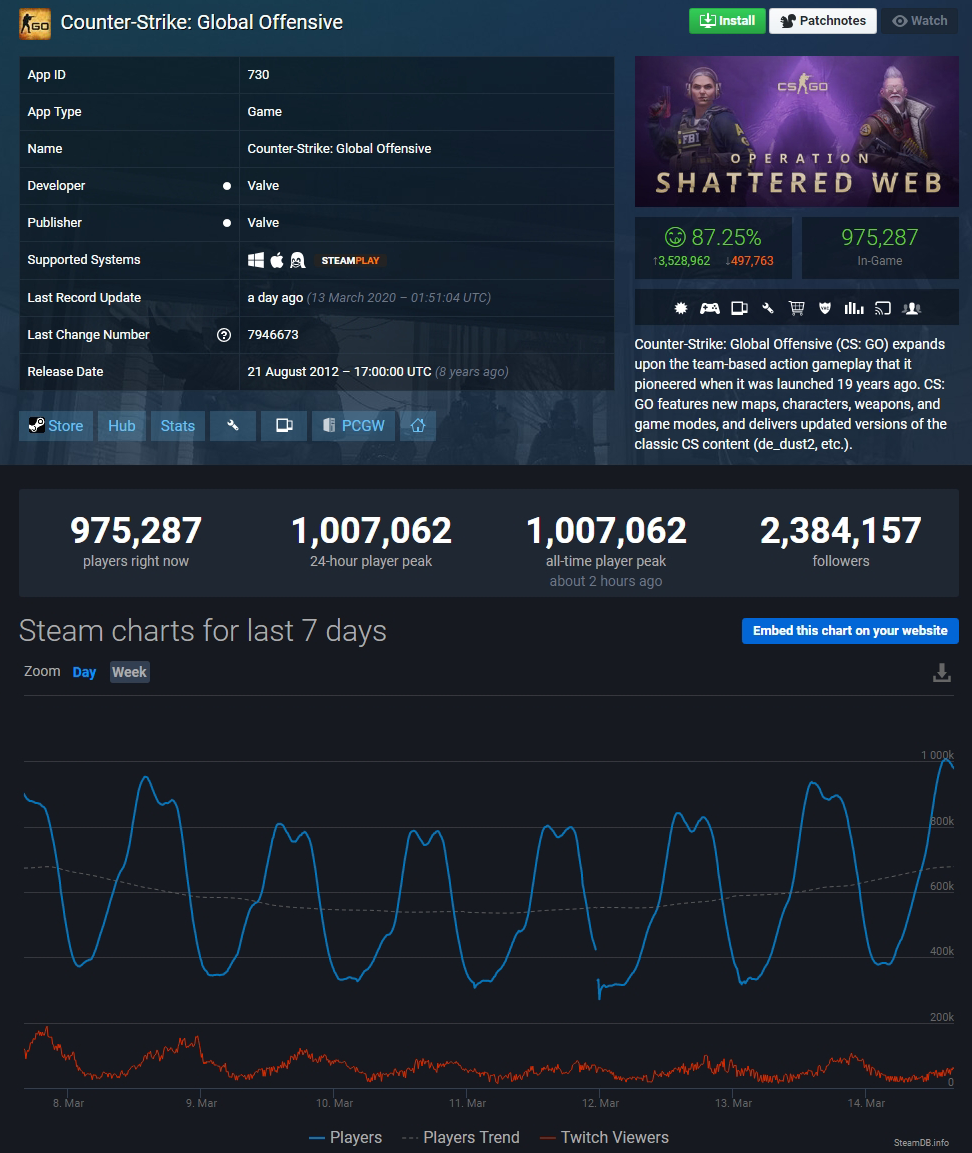Click the 1,007,062 24-hour player peak value
Viewport: 972px width, 1153px height.
click(371, 530)
